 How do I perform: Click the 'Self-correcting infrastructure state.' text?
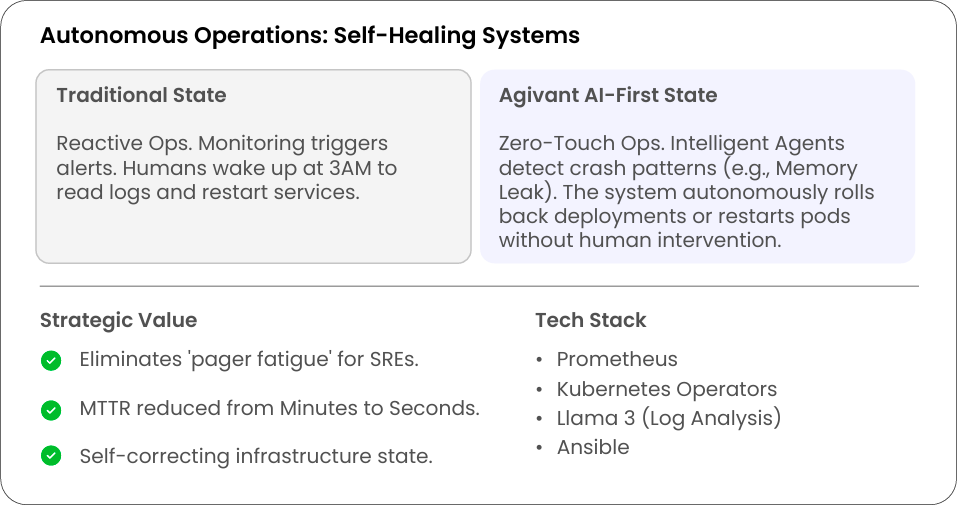point(255,456)
